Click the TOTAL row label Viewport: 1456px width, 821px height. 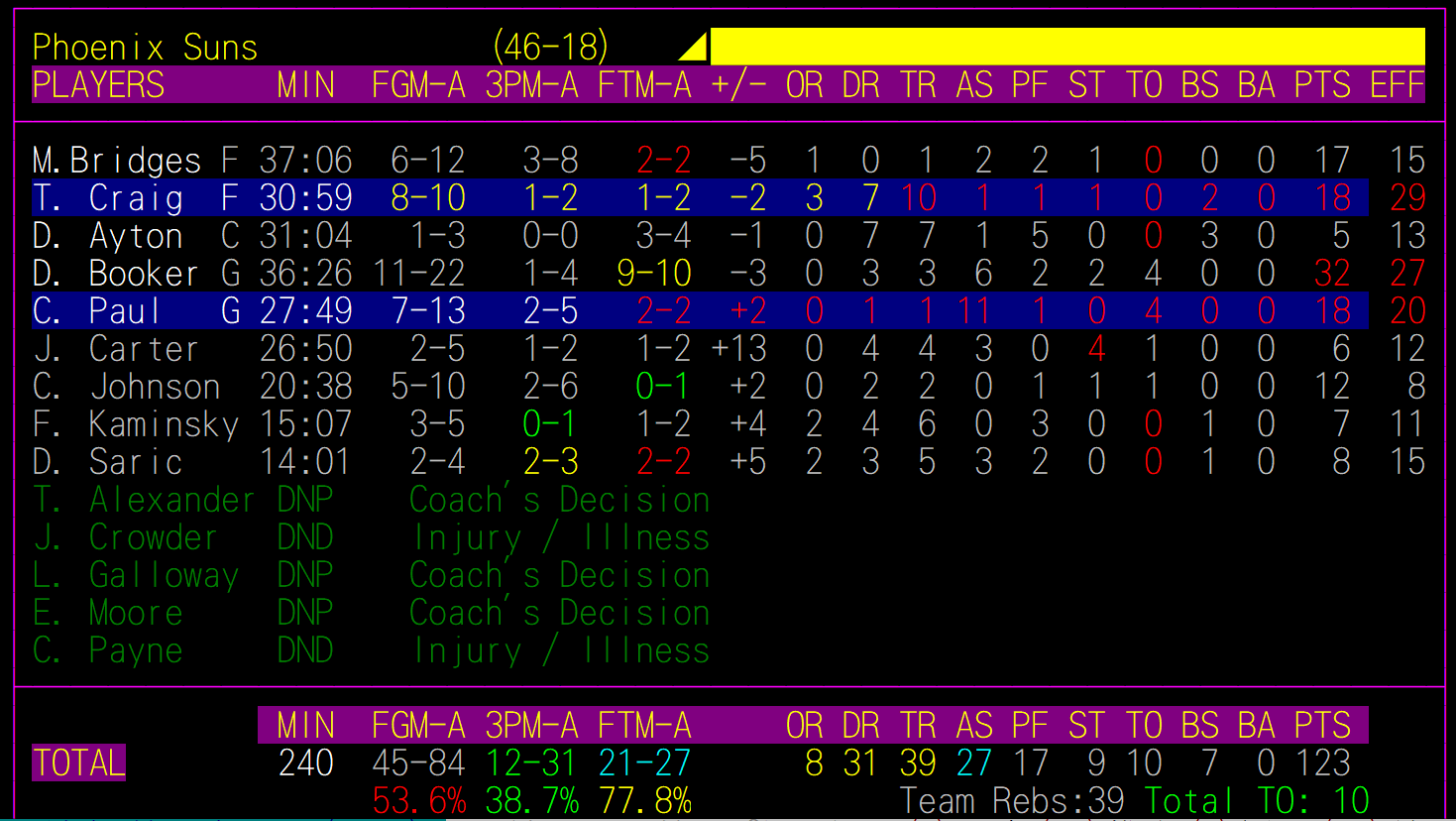pos(79,763)
